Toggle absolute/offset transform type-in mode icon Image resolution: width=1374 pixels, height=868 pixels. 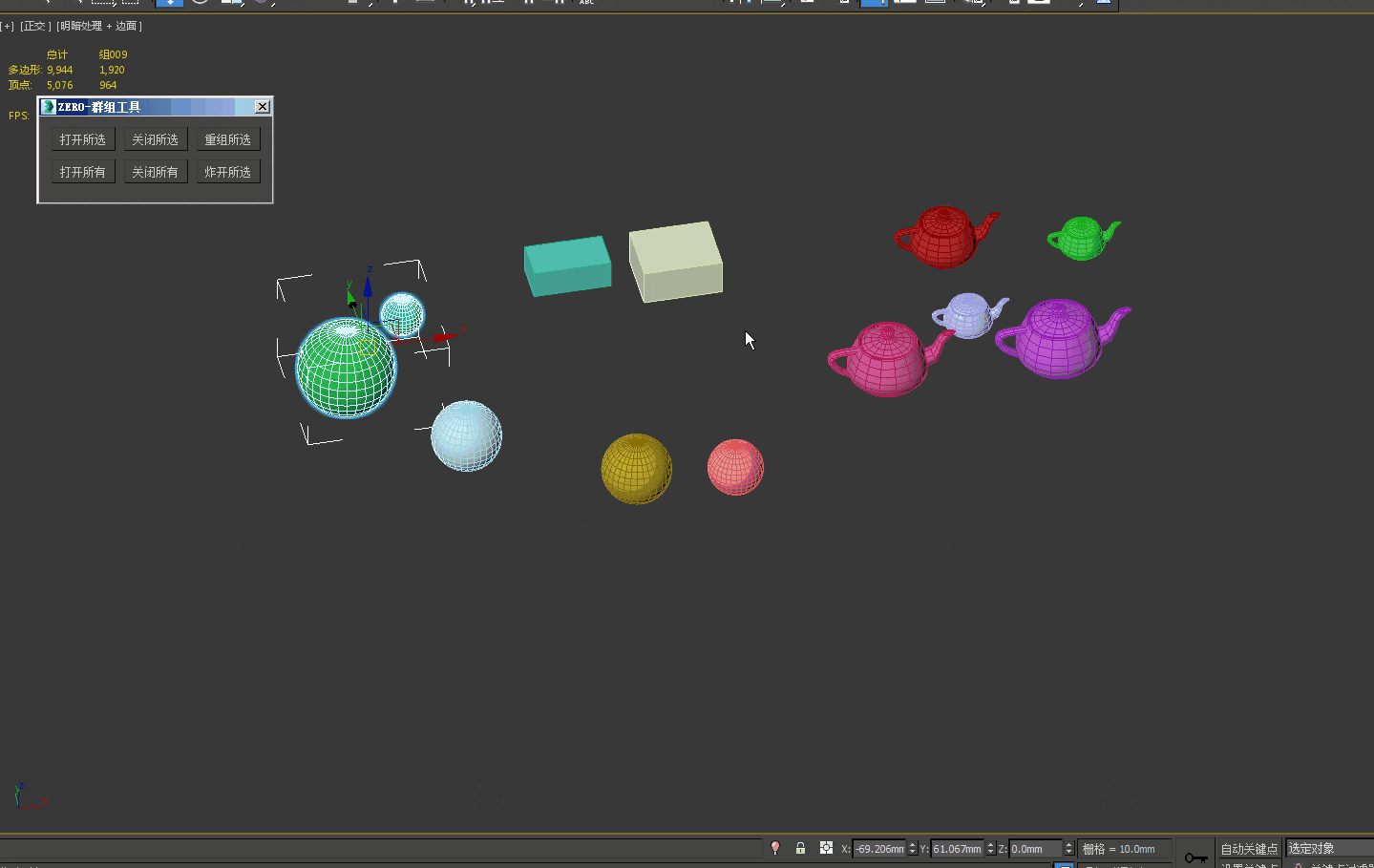point(826,848)
